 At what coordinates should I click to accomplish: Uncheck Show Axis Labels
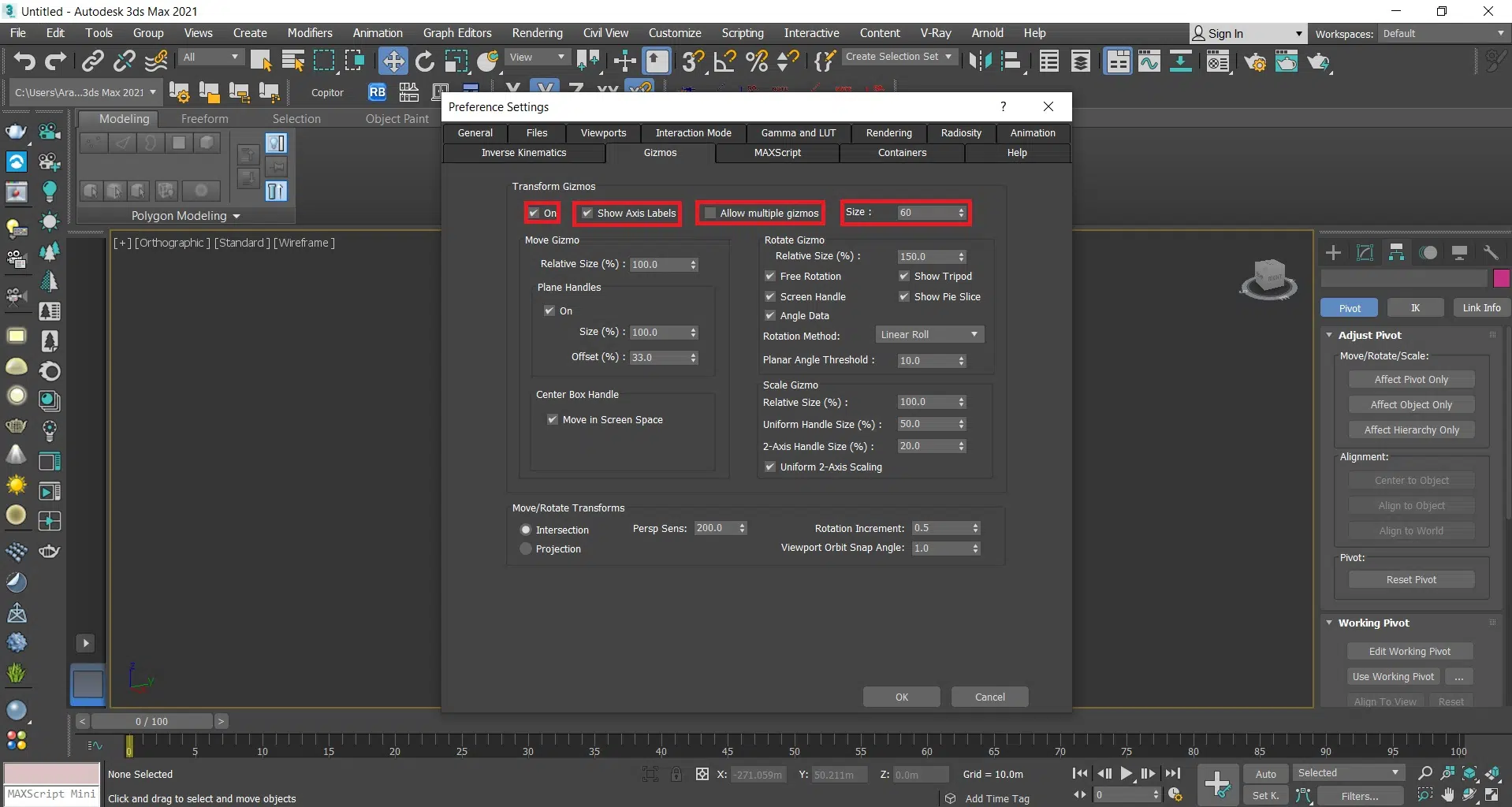tap(587, 213)
